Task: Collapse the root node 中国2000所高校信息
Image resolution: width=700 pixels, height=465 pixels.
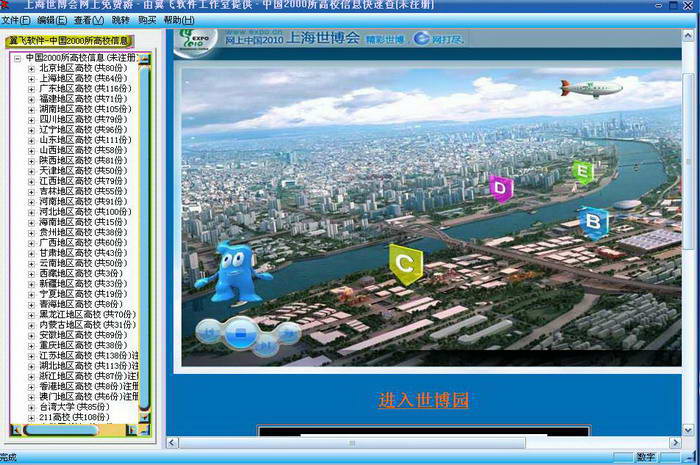Action: coord(17,58)
